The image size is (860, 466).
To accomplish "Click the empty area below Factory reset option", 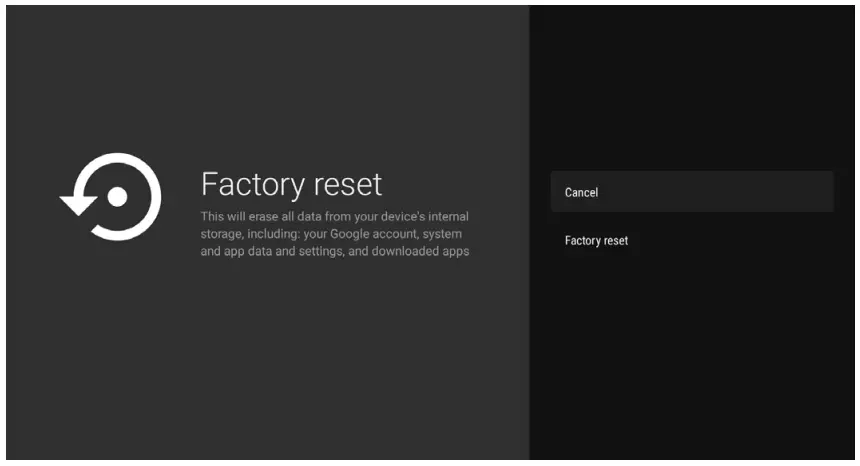I will coord(692,350).
